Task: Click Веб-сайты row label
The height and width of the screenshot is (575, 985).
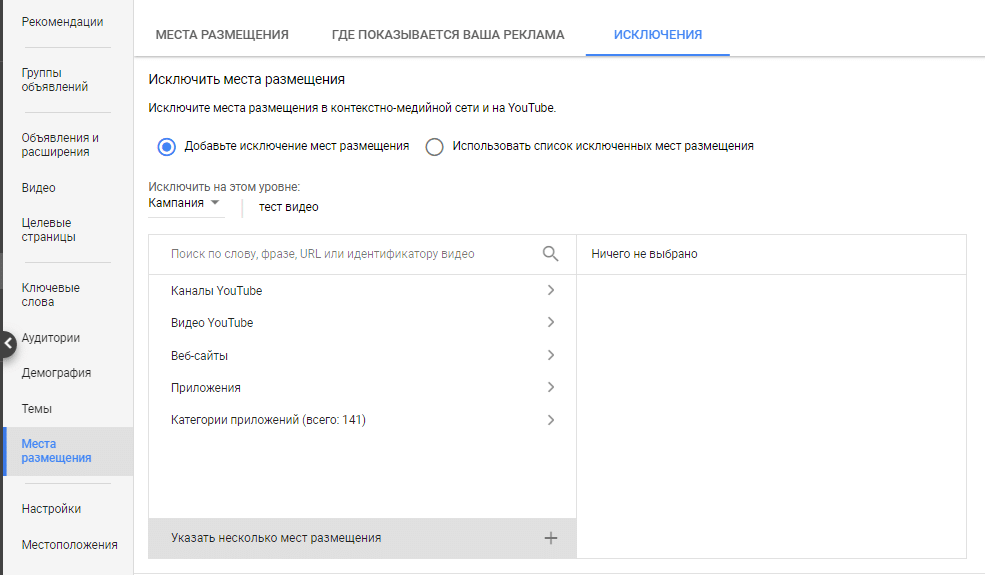Action: 199,356
